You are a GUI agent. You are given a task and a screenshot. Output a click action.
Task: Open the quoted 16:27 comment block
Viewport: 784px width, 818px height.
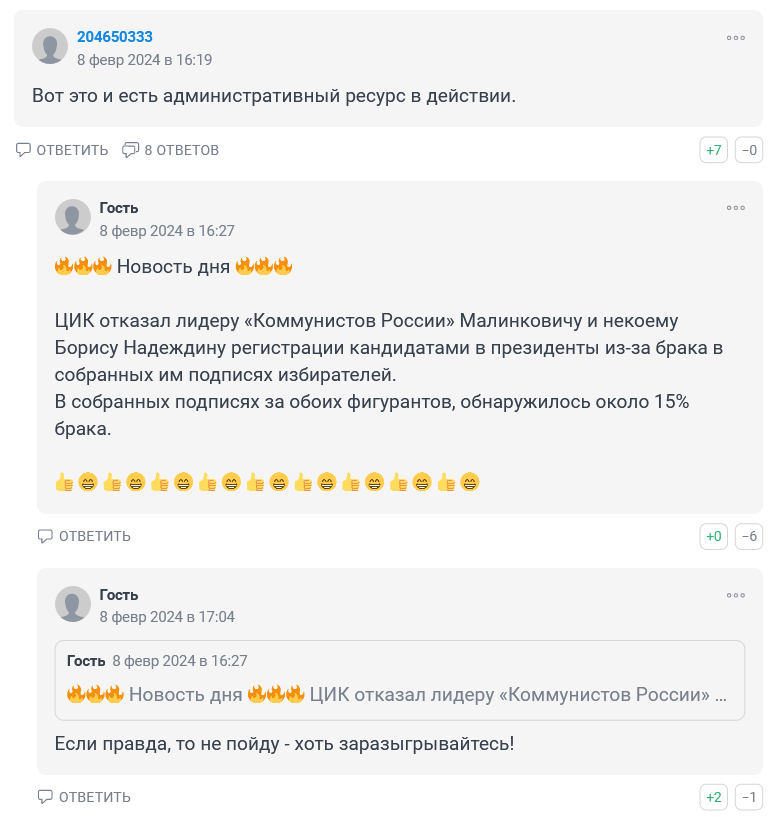[x=399, y=680]
